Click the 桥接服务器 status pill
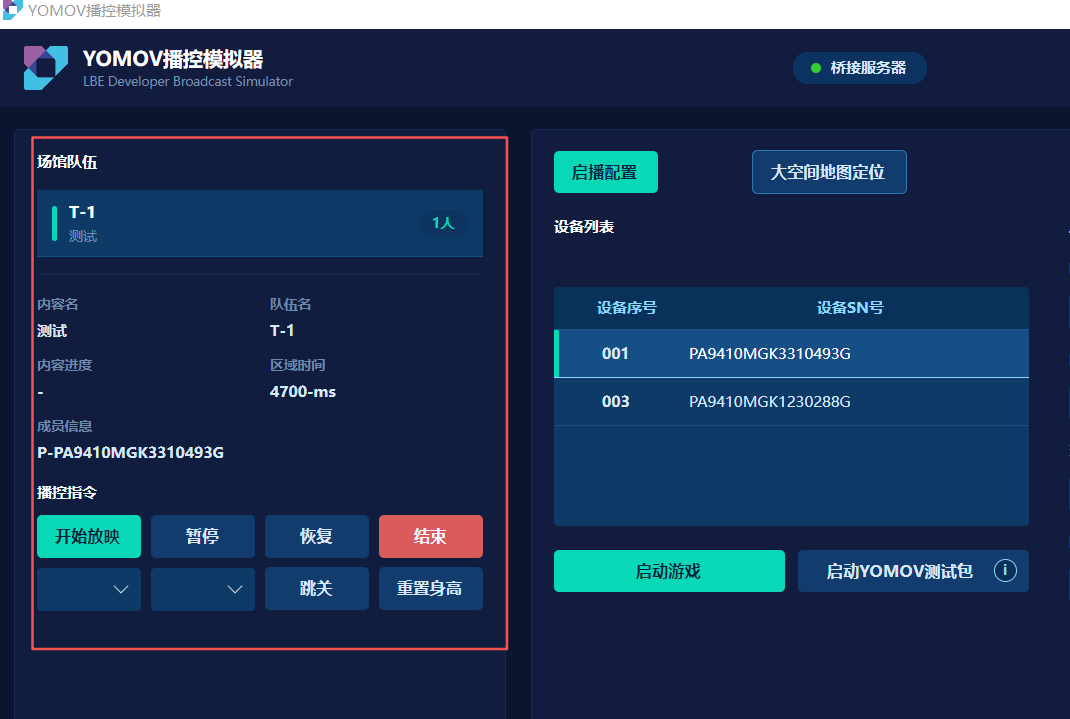1070x719 pixels. 859,68
